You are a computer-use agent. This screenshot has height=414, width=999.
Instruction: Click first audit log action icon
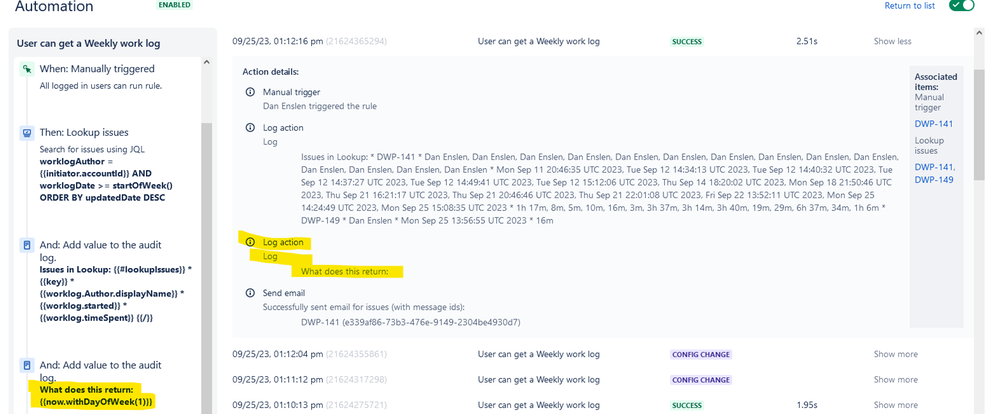[x=27, y=245]
